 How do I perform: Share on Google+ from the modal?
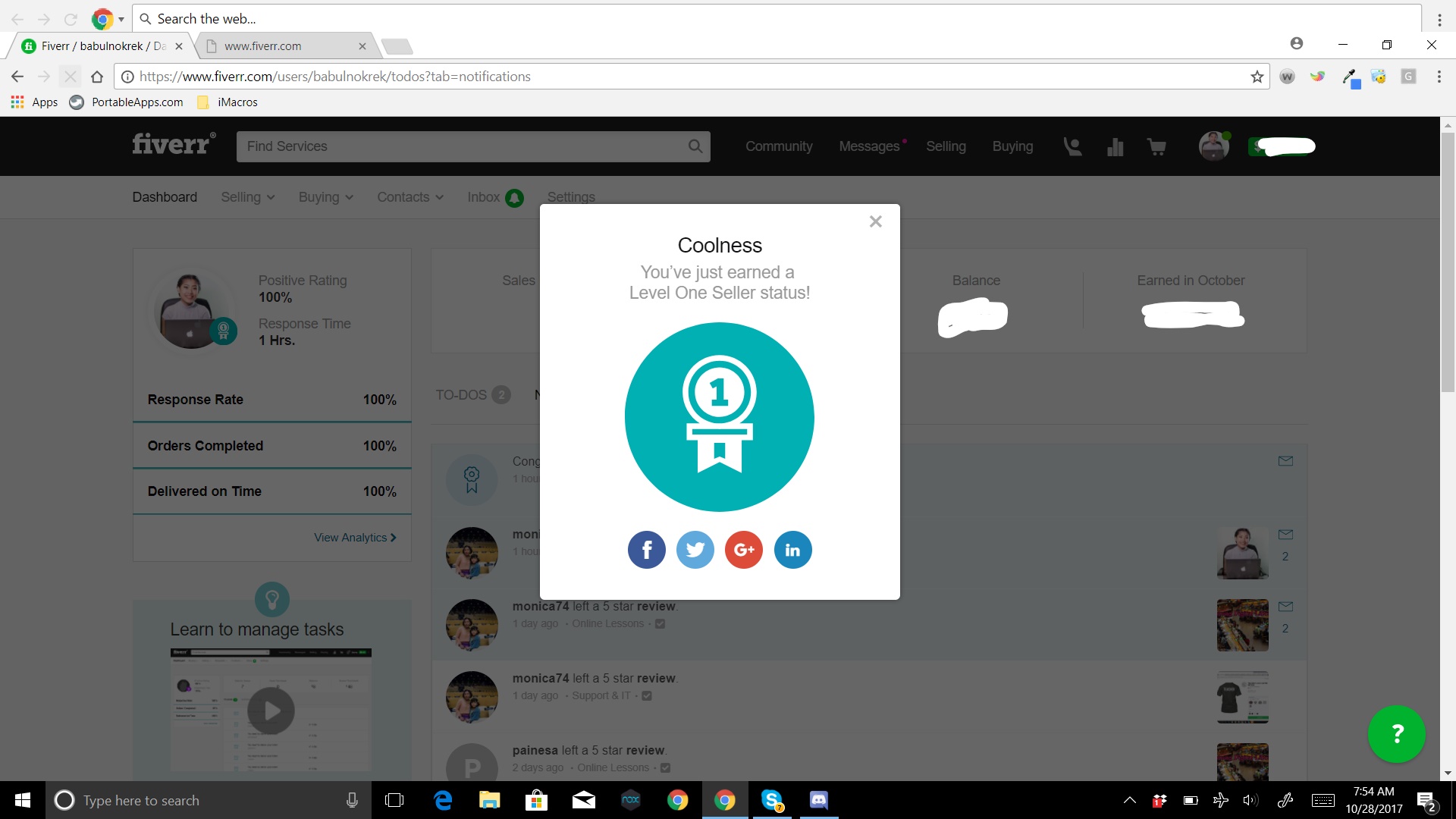(743, 550)
